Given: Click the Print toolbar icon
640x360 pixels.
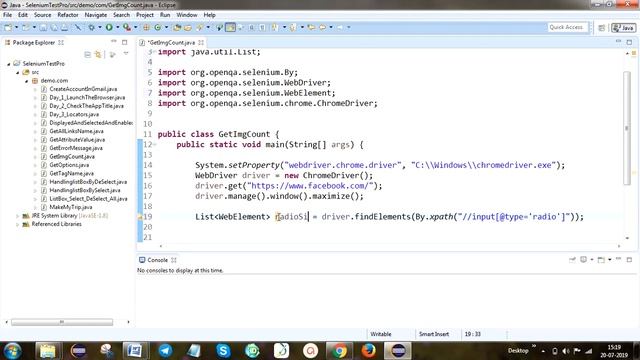Looking at the screenshot, I should pos(64,27).
